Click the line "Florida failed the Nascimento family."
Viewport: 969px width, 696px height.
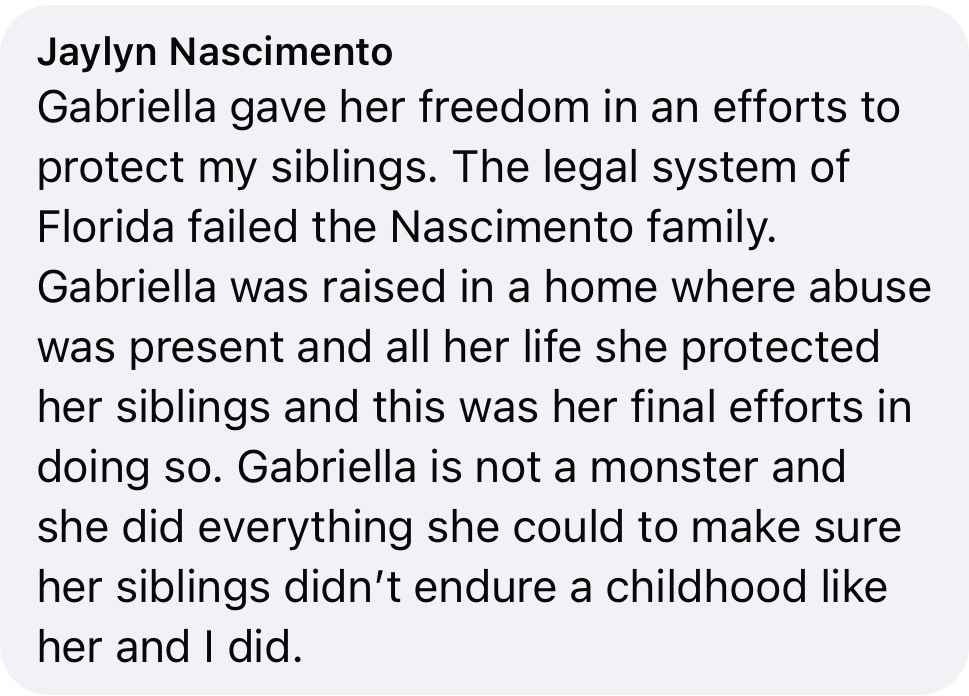tap(407, 228)
